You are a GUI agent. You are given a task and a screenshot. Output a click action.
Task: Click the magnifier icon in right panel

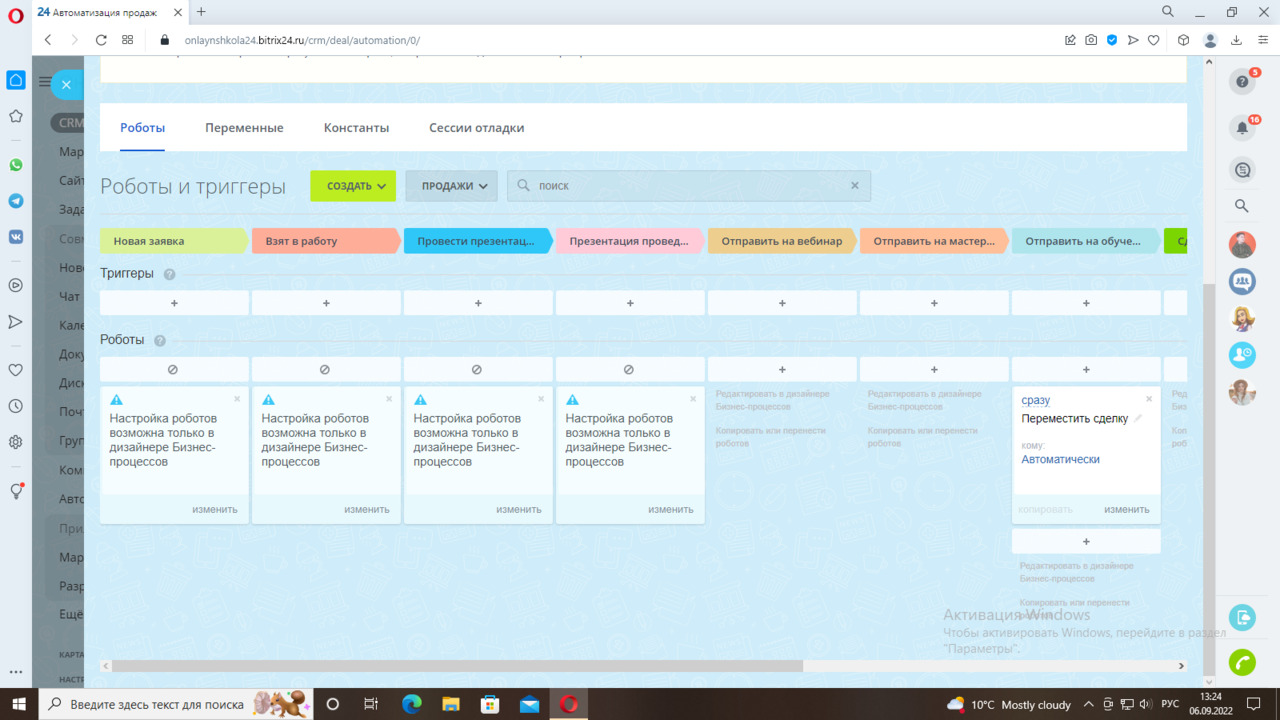[1242, 206]
